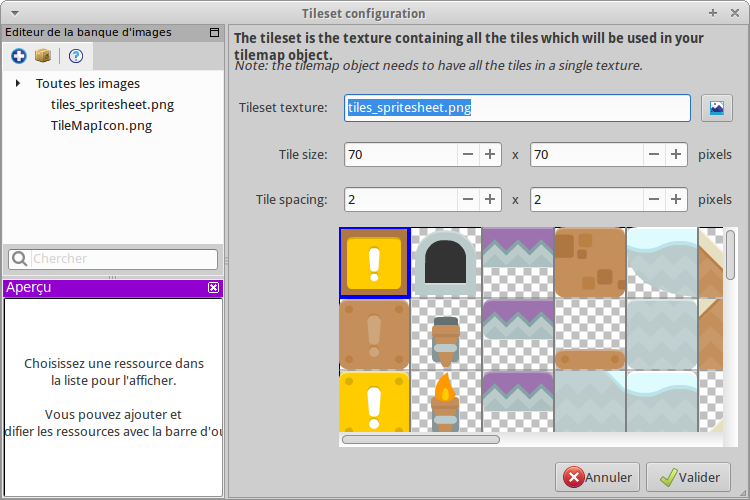Decrease tile width with the minus button
Viewport: 750px width, 500px height.
coord(468,155)
